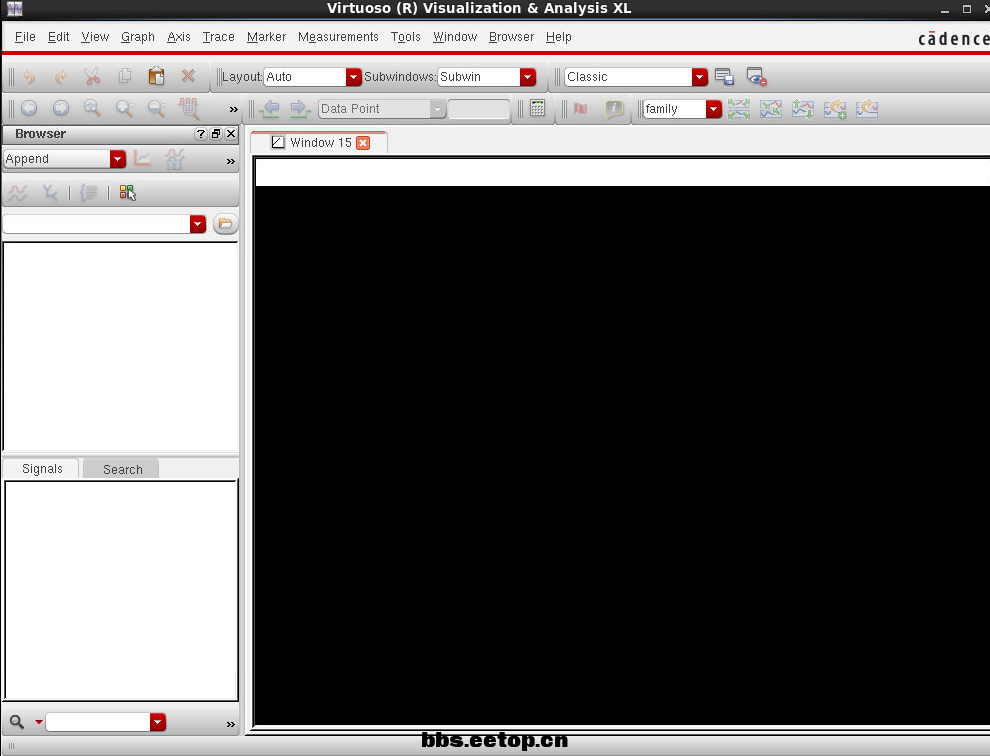
Task: Click the waveform zoom magnifier icon
Action: (x=188, y=109)
